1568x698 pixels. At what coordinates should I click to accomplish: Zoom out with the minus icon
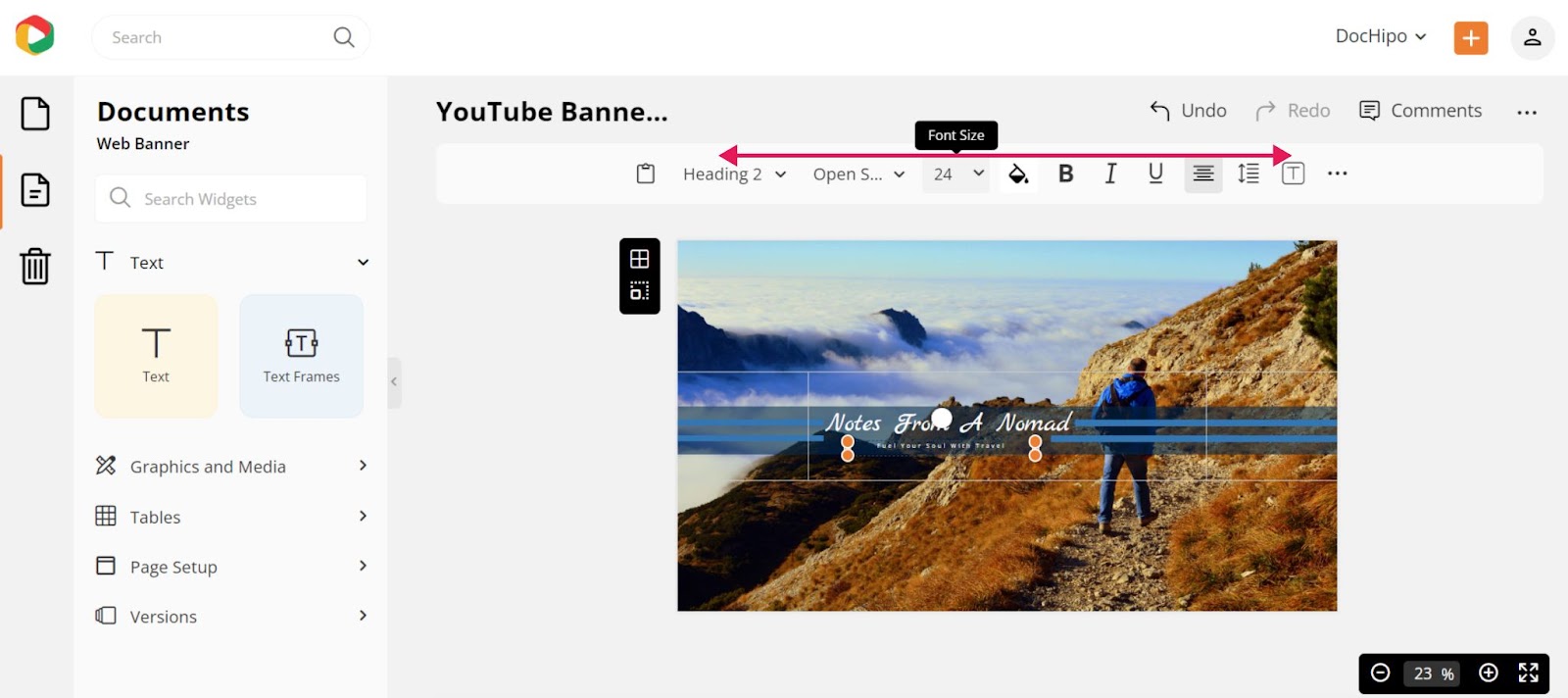1380,673
